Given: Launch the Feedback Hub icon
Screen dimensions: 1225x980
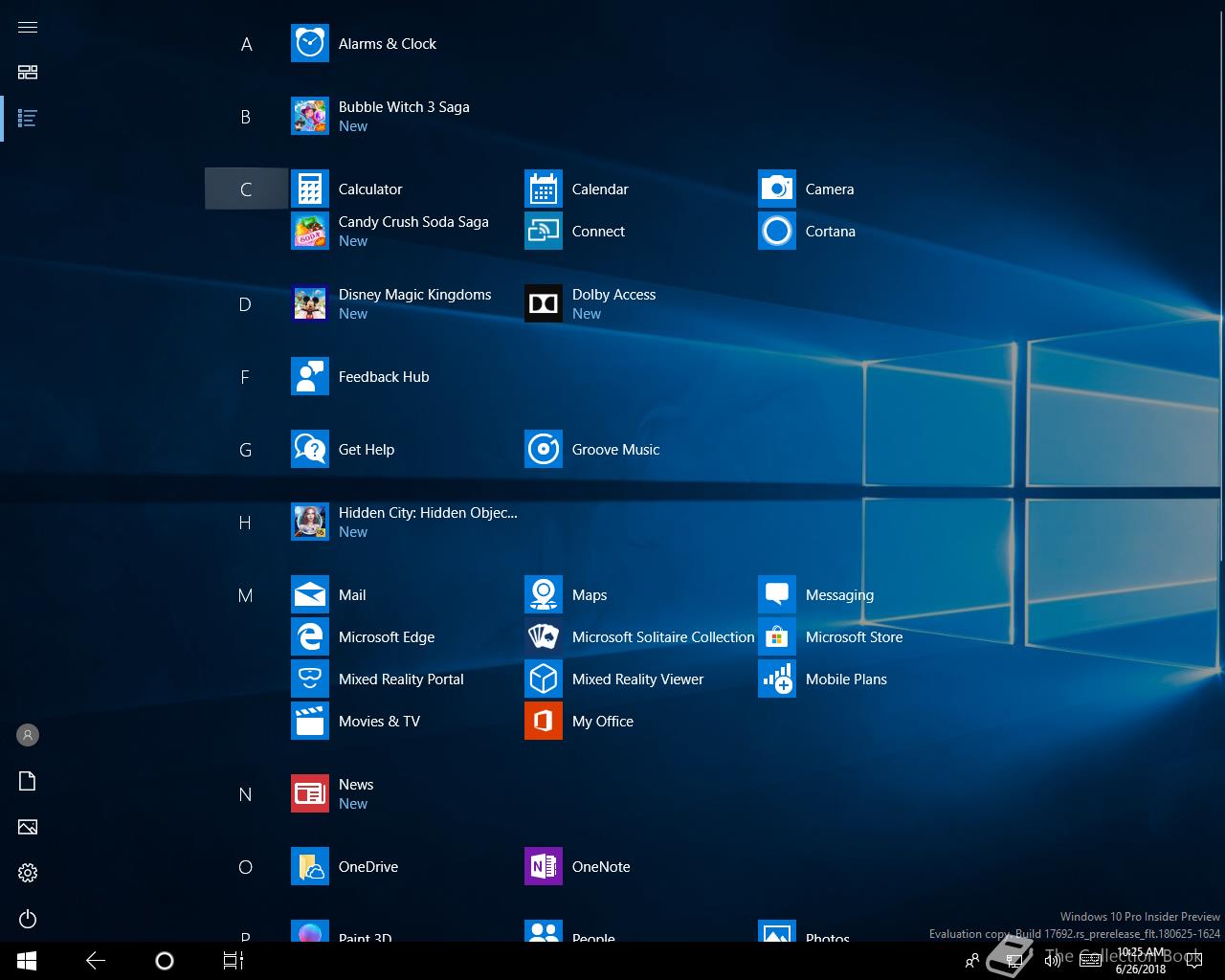Looking at the screenshot, I should tap(310, 377).
